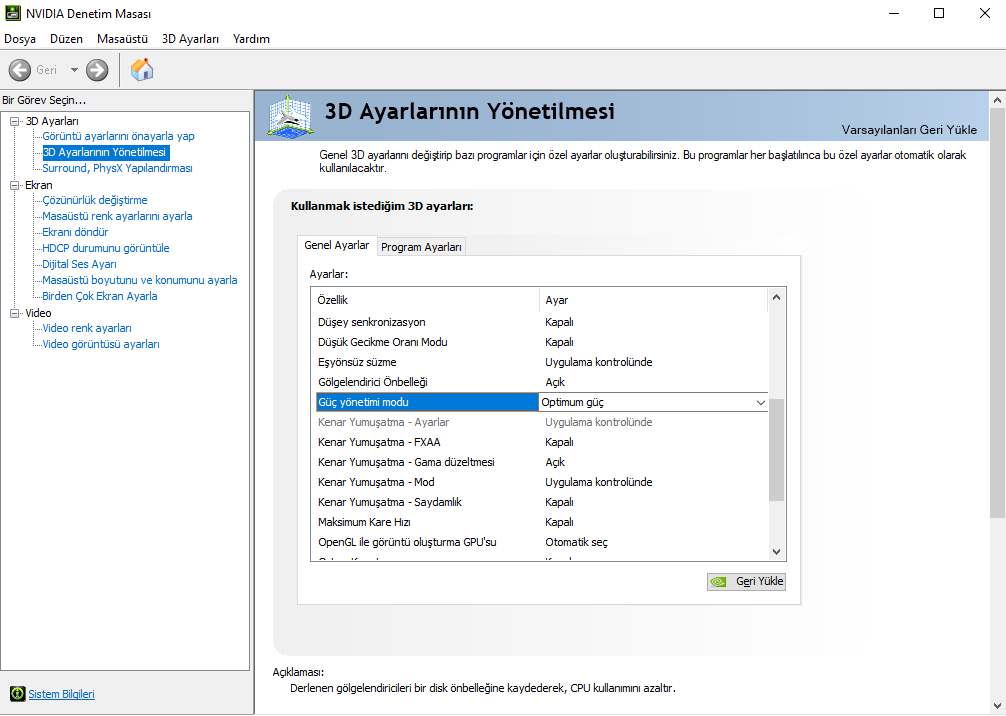Click the Geri Yükle button
Image resolution: width=1006 pixels, height=716 pixels.
pos(746,581)
